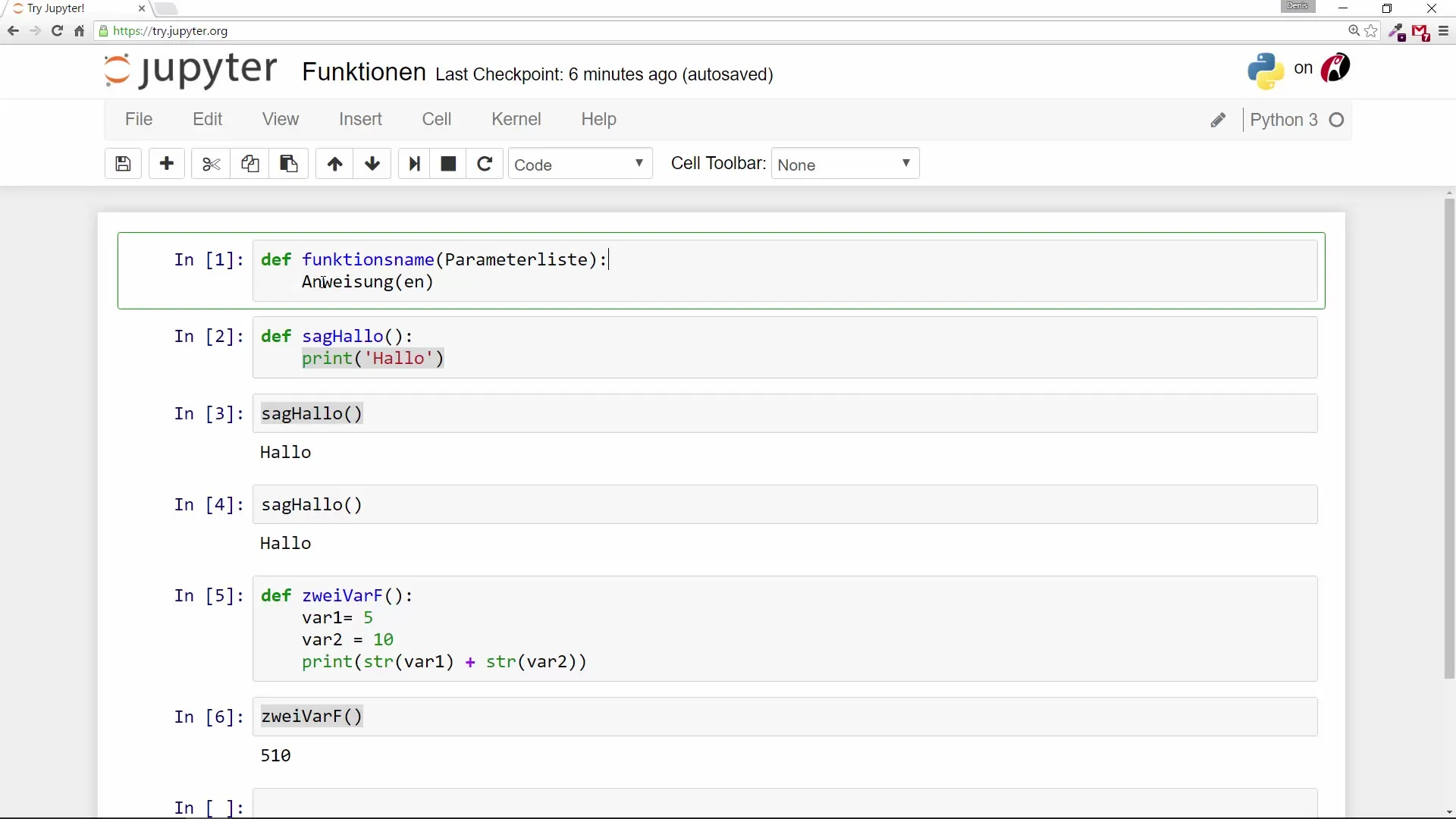Copy selected cells icon
The width and height of the screenshot is (1456, 819).
coord(249,164)
